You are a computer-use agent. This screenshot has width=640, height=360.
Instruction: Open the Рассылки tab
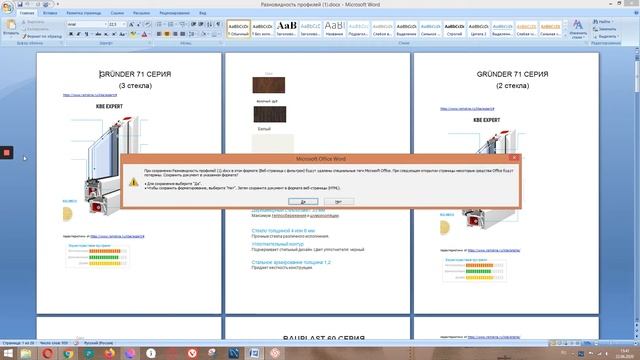(x=142, y=13)
